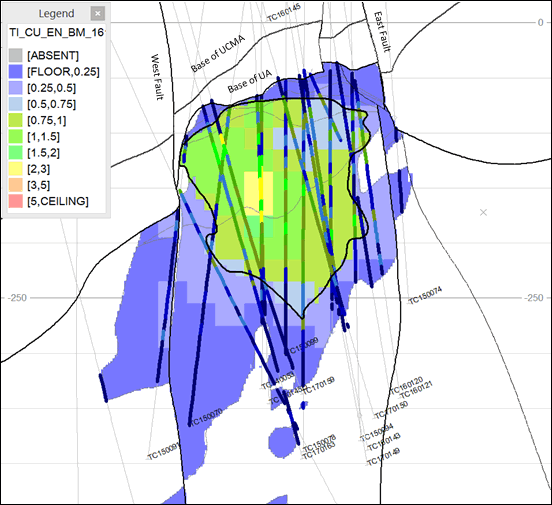Screen dimensions: 552x505
Task: Select the [ABSENT] legend label
Action: coord(53,56)
